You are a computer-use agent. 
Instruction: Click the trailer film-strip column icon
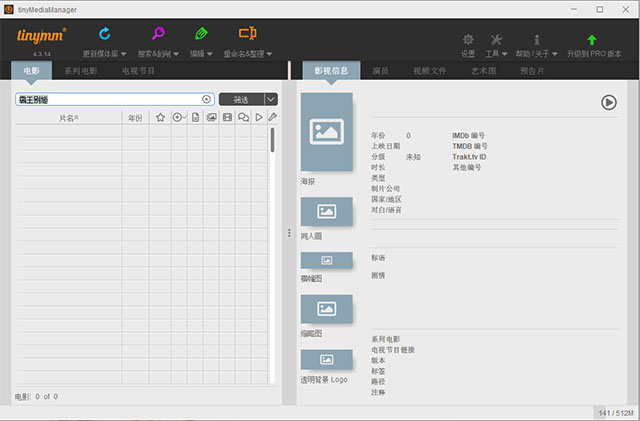point(227,118)
